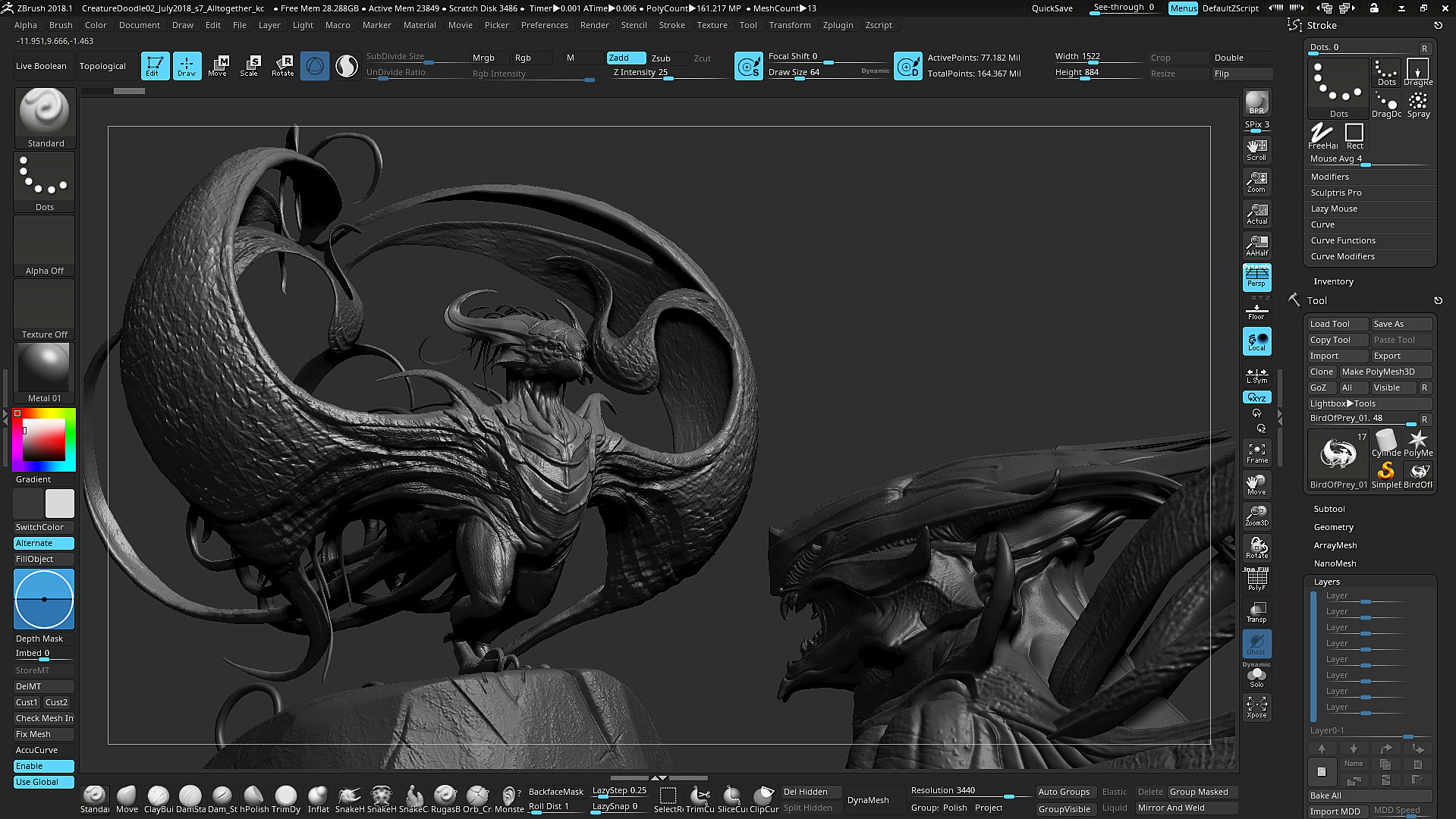Click Mirror And Weld button
The height and width of the screenshot is (819, 1456).
(x=1187, y=808)
